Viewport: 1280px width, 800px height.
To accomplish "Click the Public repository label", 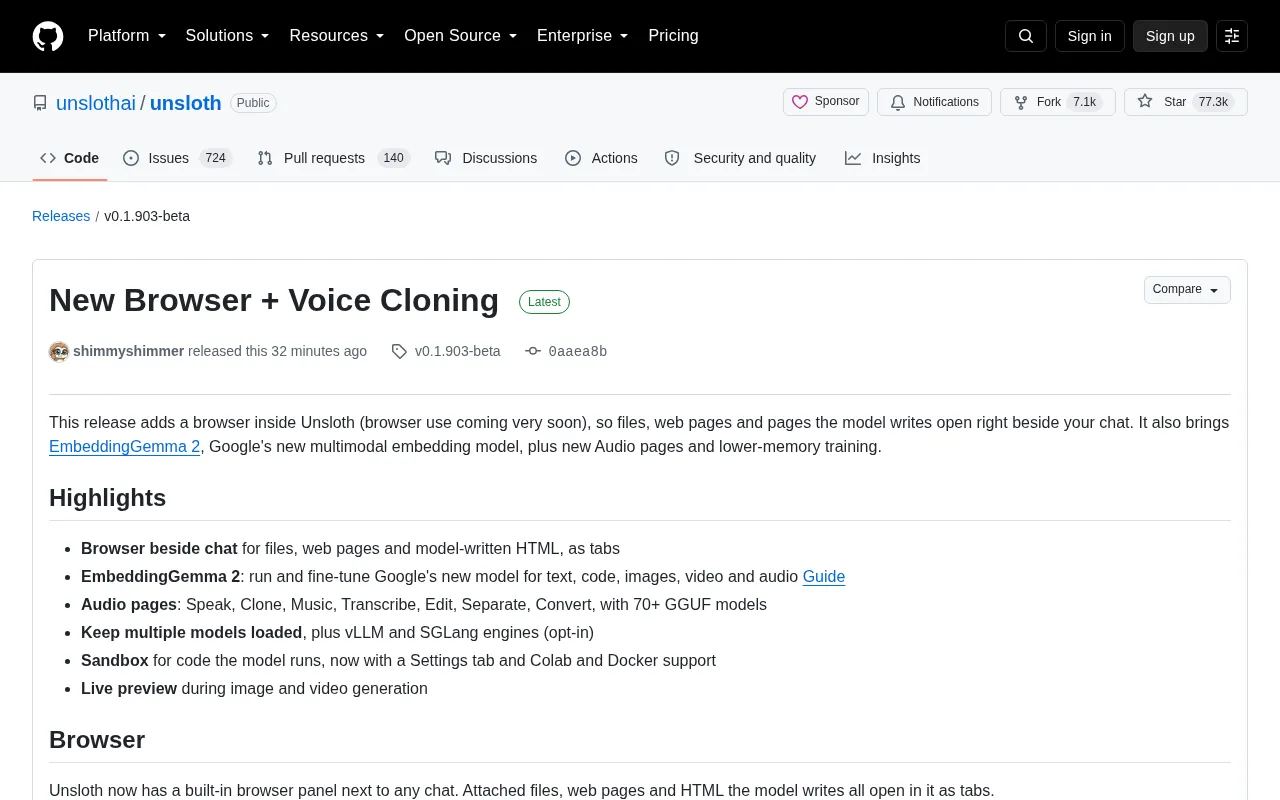I will click(253, 103).
